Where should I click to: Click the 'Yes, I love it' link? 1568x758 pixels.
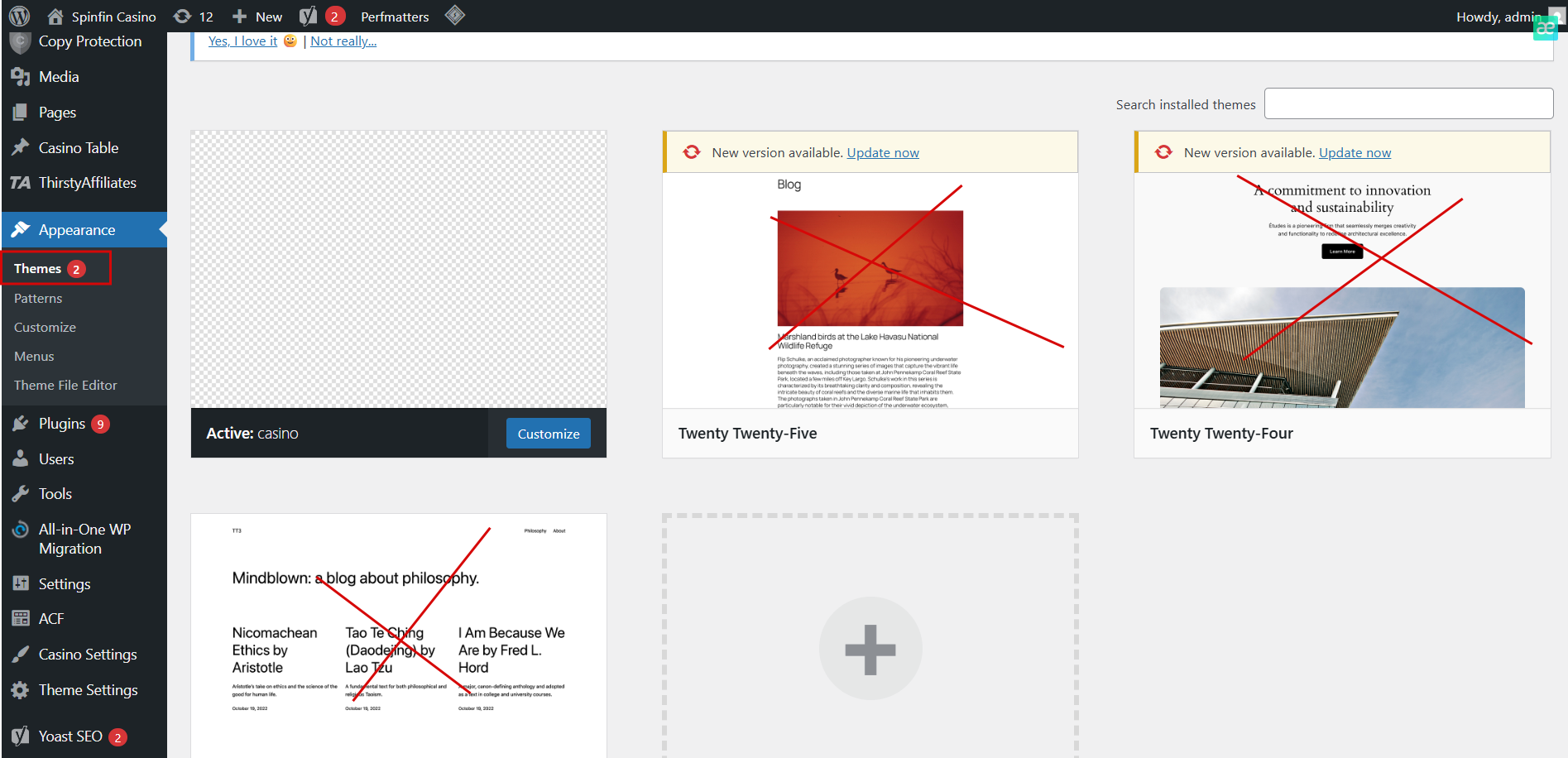tap(242, 41)
